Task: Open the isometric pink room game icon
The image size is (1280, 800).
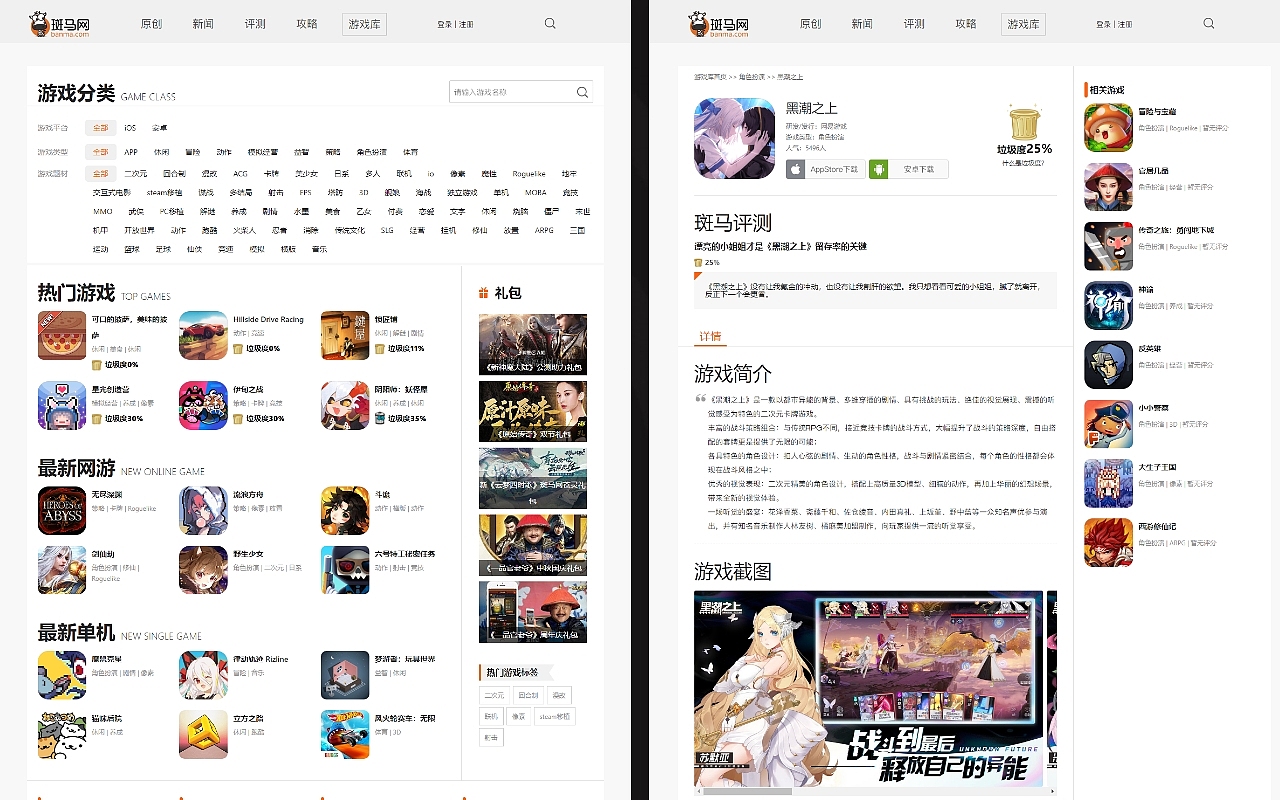Action: pos(345,675)
